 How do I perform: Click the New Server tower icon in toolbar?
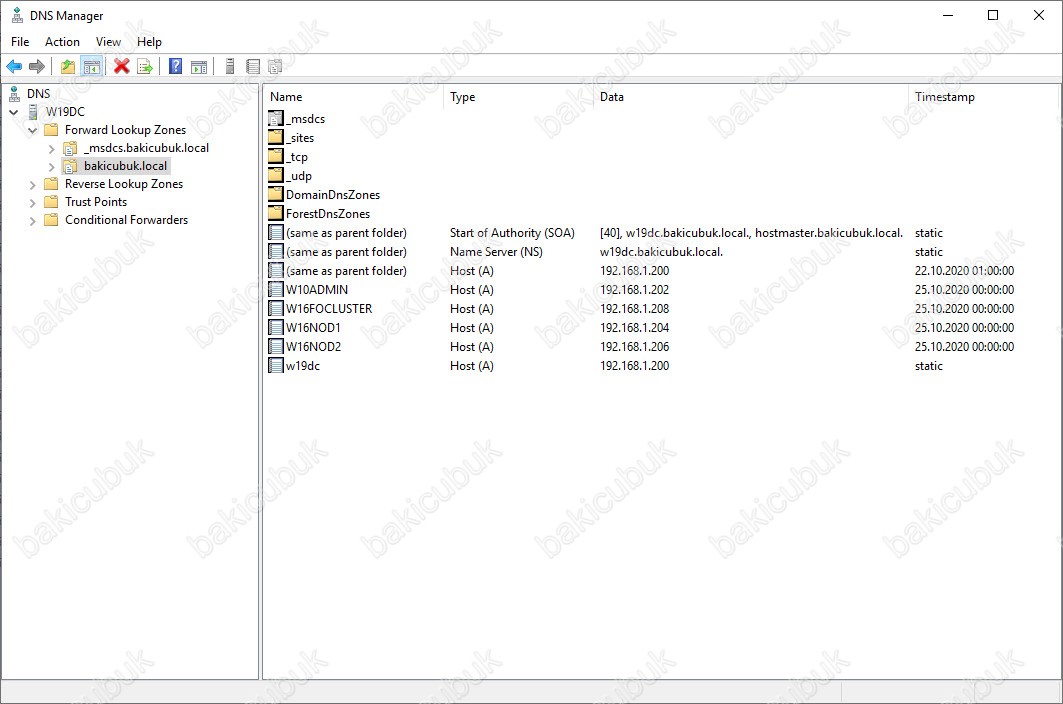230,67
